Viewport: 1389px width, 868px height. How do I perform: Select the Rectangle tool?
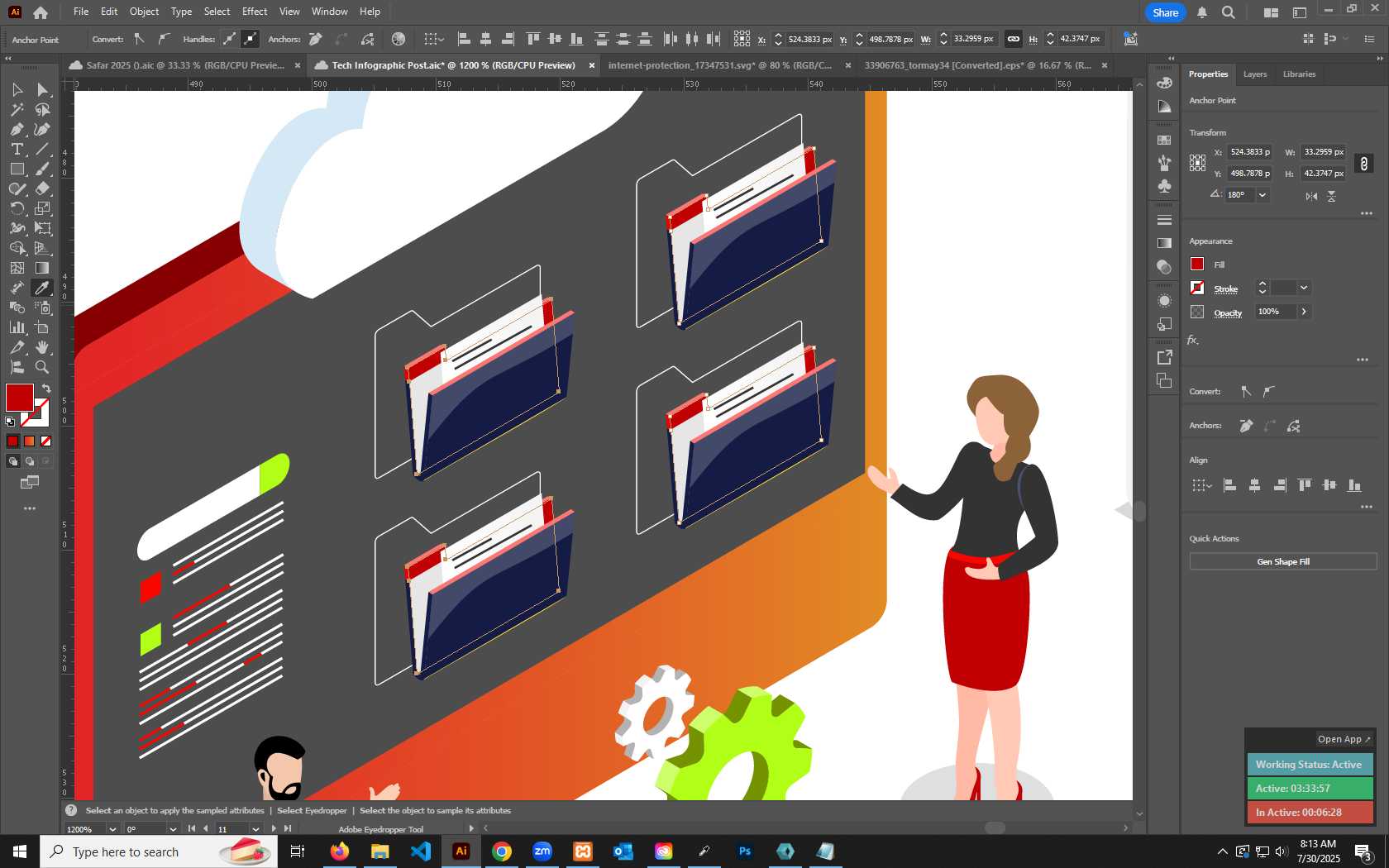pyautogui.click(x=17, y=169)
